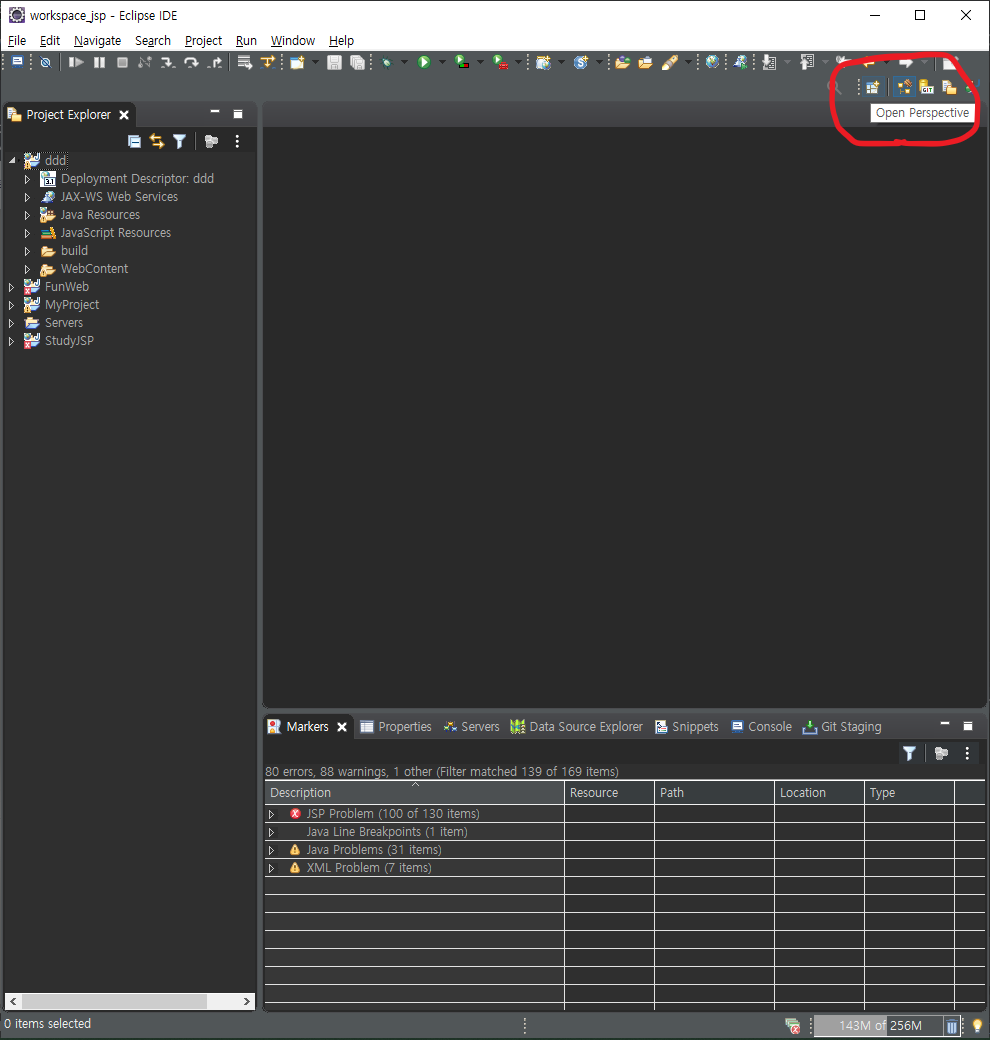Image resolution: width=990 pixels, height=1040 pixels.
Task: Click the Step Over icon
Action: click(191, 62)
